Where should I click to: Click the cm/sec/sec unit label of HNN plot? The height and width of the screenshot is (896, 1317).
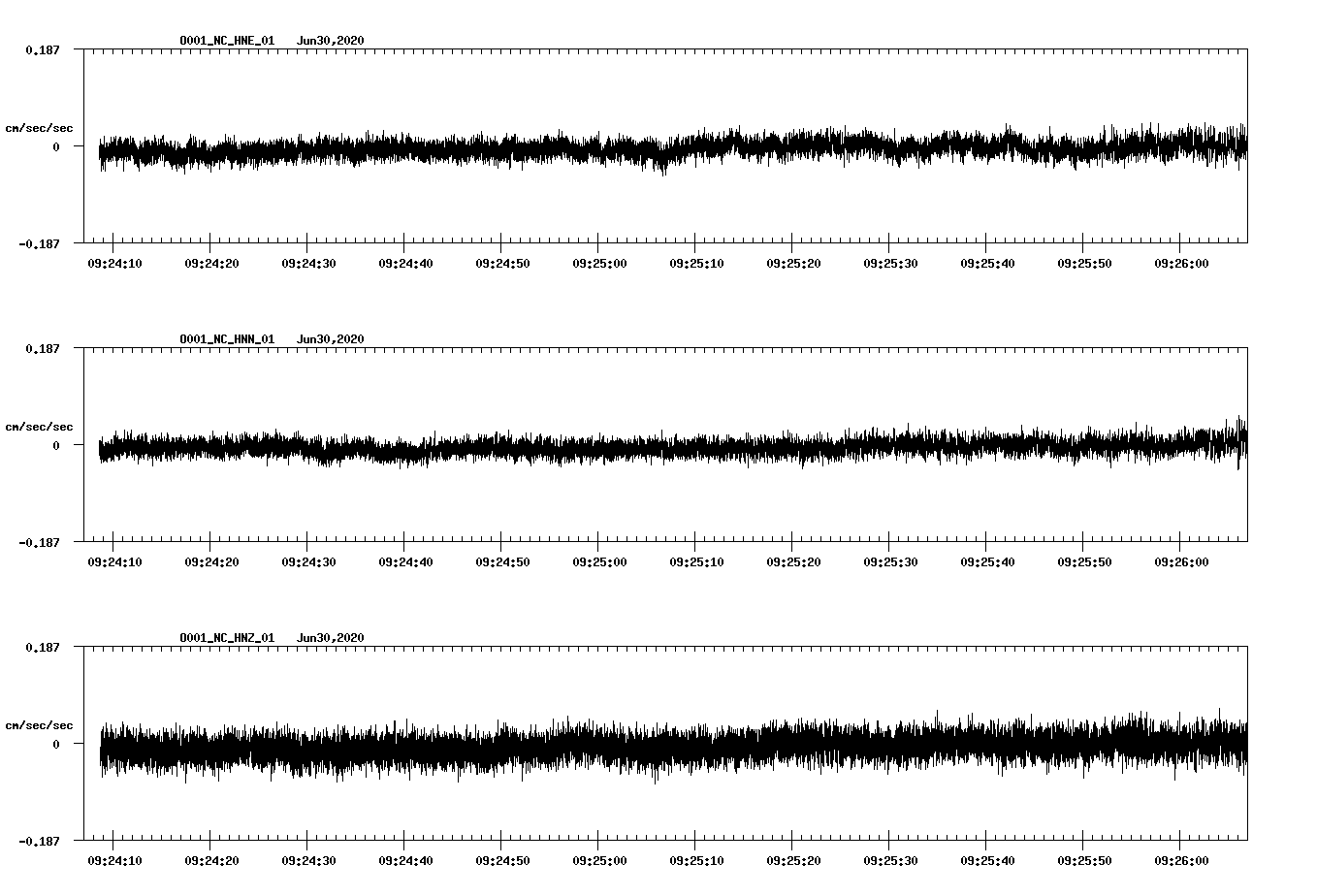[39, 427]
